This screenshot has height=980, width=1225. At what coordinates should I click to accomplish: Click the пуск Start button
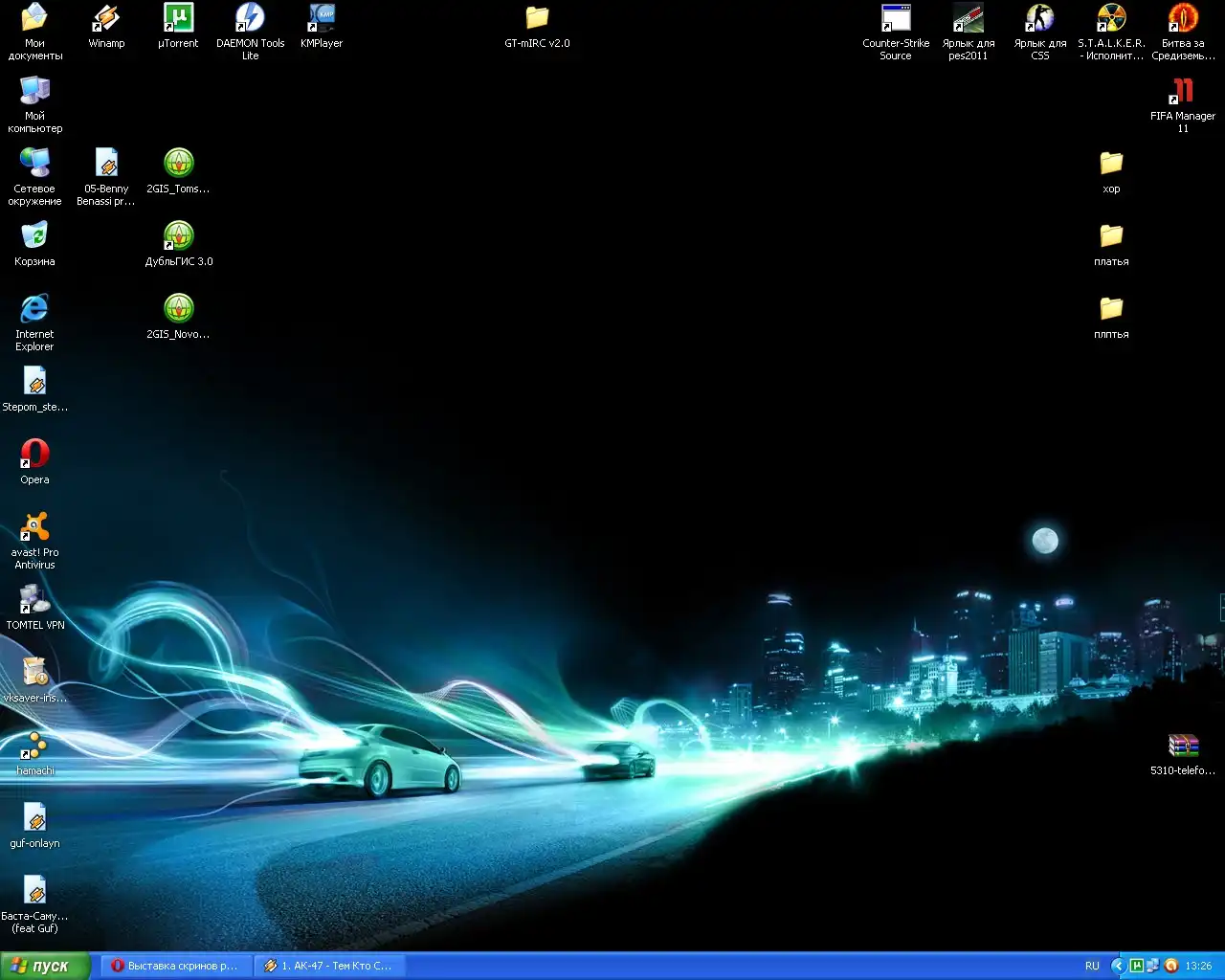tap(45, 966)
